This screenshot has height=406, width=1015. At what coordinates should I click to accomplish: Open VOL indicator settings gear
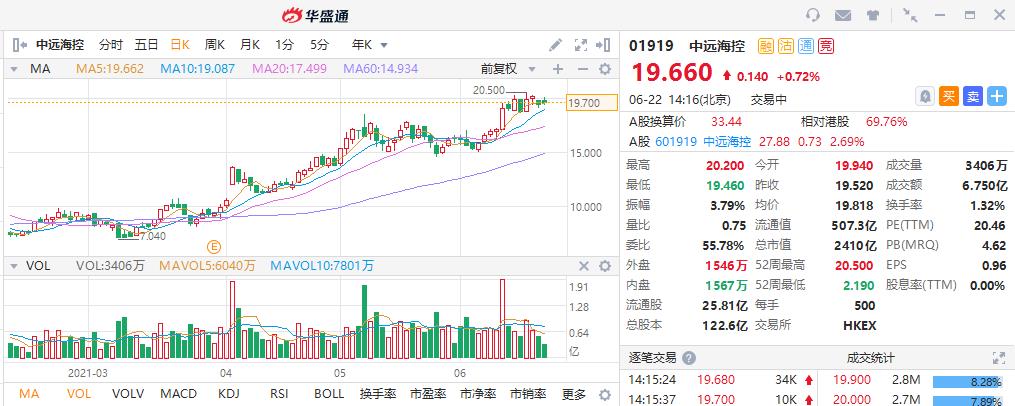pyautogui.click(x=605, y=265)
